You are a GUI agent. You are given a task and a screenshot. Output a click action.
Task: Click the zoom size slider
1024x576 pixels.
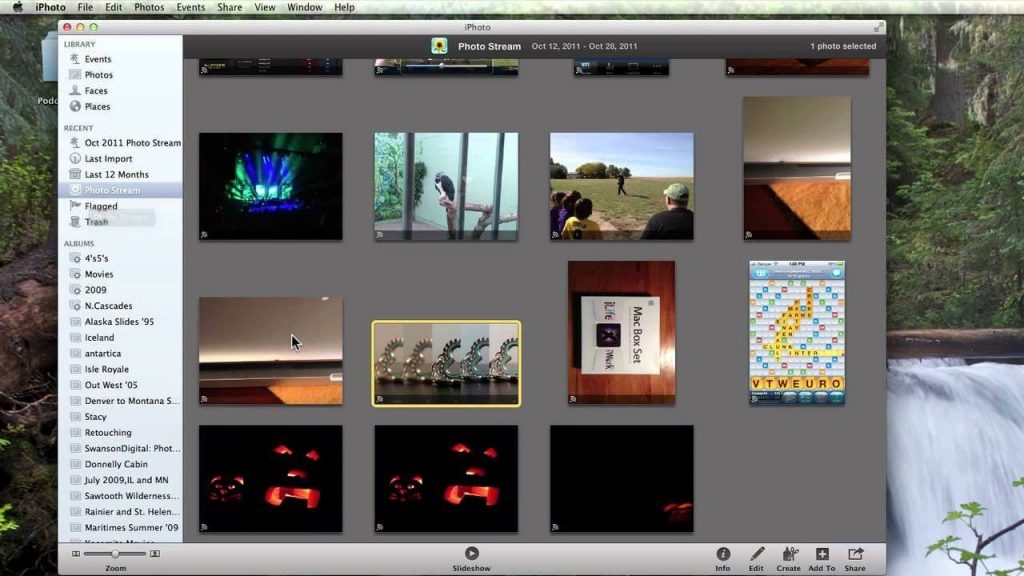(x=114, y=554)
